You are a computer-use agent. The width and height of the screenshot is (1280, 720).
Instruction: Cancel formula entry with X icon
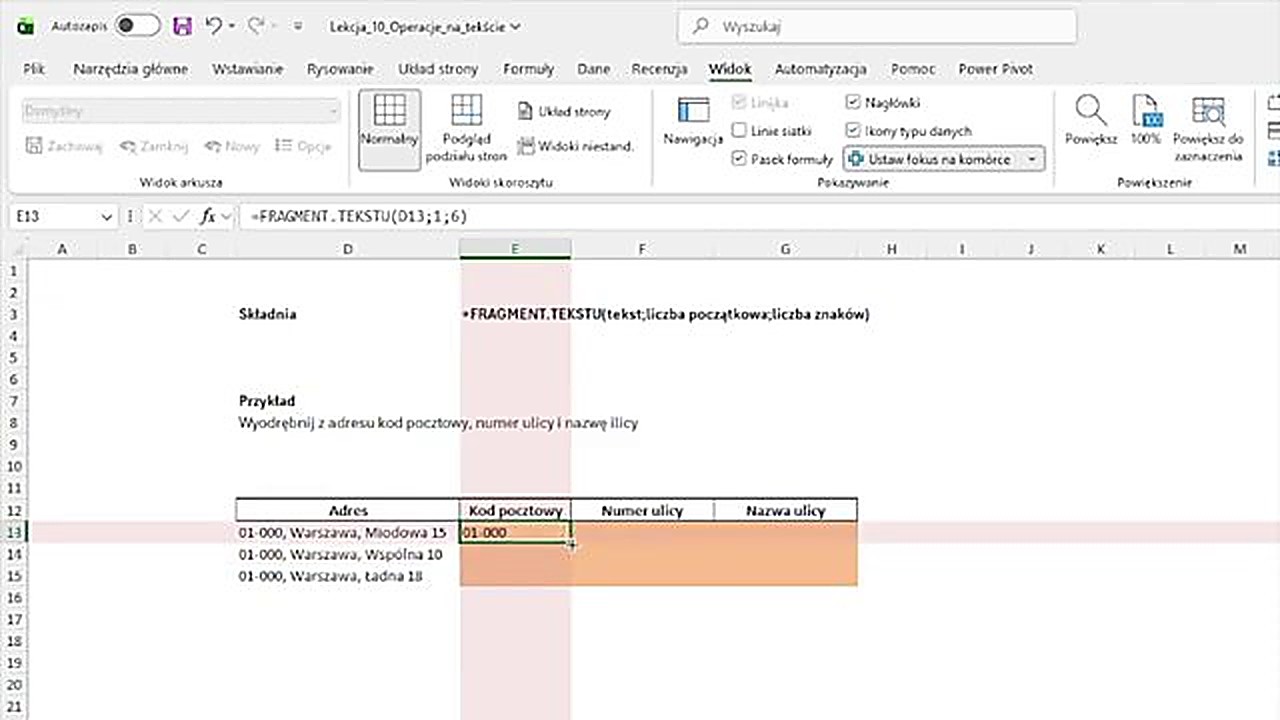click(155, 216)
